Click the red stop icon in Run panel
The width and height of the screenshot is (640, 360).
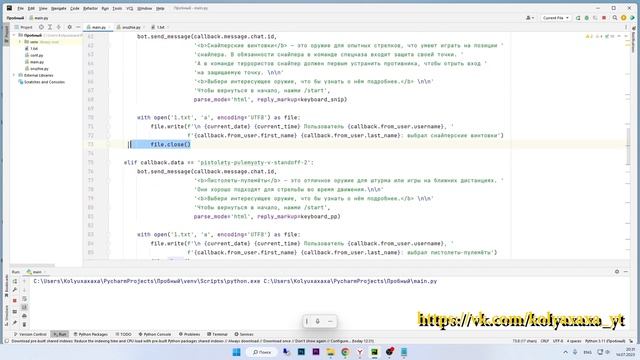[x=15, y=300]
